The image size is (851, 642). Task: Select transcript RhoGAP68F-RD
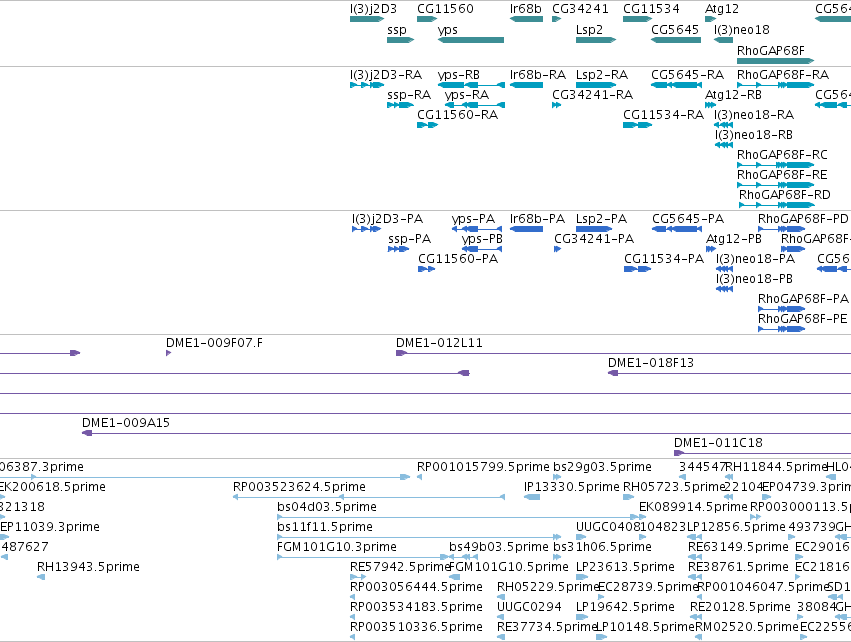click(x=777, y=205)
